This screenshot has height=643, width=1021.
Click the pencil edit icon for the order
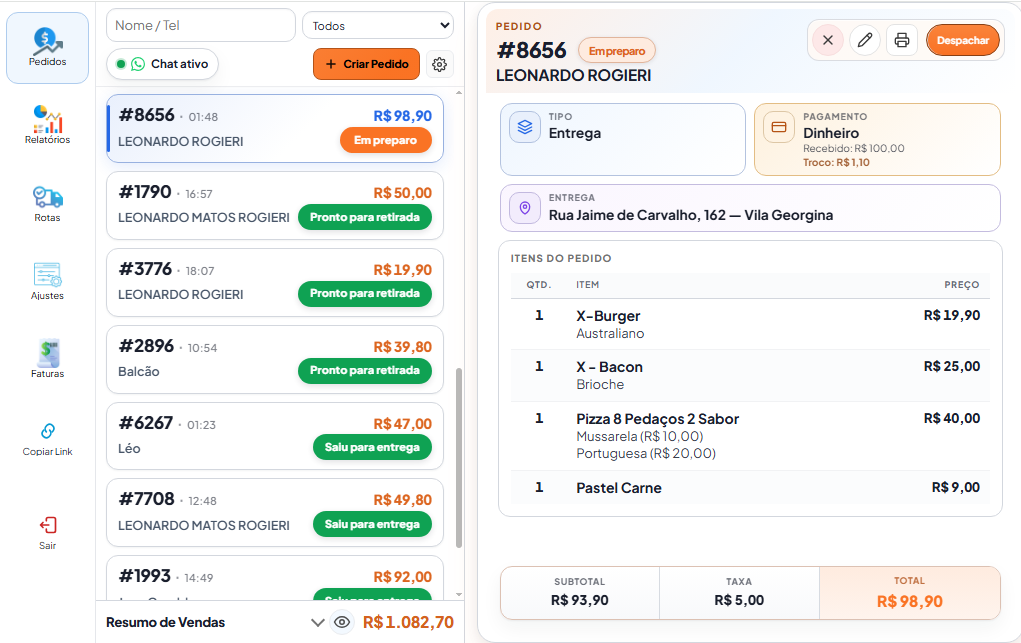tap(865, 40)
